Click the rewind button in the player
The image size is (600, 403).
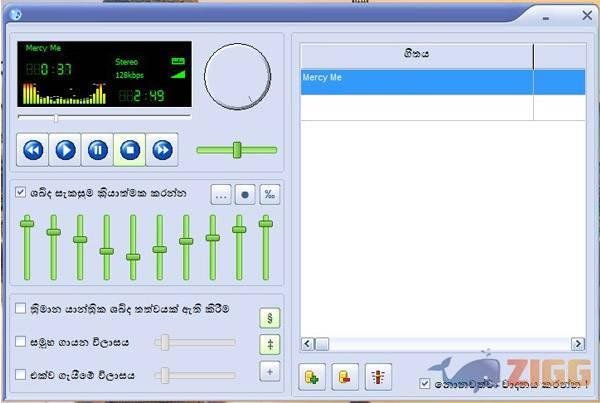[x=33, y=150]
